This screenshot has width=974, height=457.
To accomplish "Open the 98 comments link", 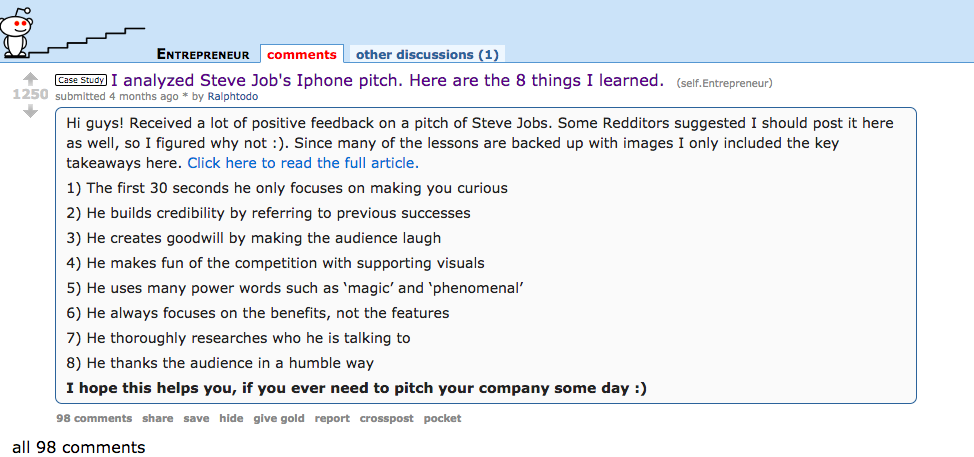I will [94, 418].
